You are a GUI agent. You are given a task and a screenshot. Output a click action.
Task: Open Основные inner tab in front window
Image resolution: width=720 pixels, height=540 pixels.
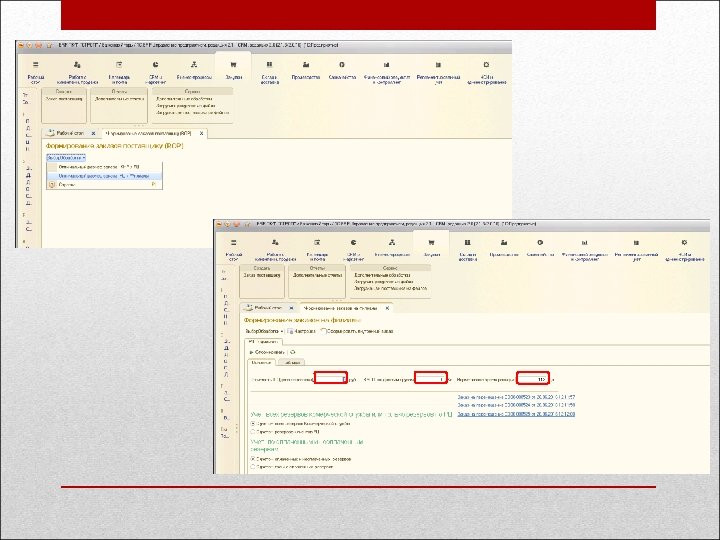pos(261,362)
